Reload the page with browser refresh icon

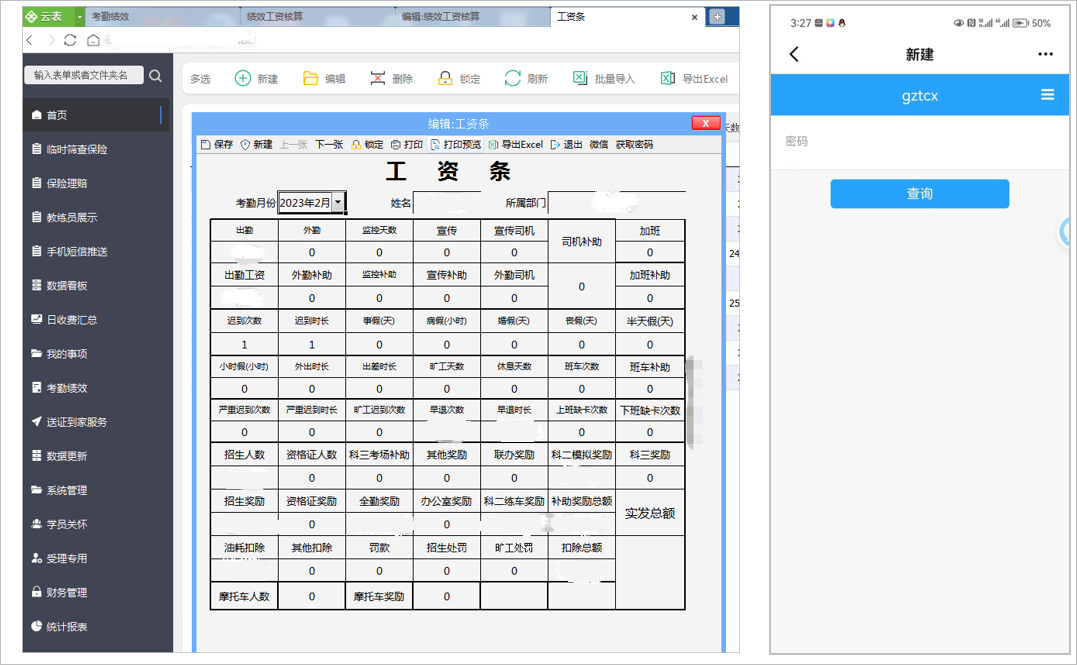point(70,41)
